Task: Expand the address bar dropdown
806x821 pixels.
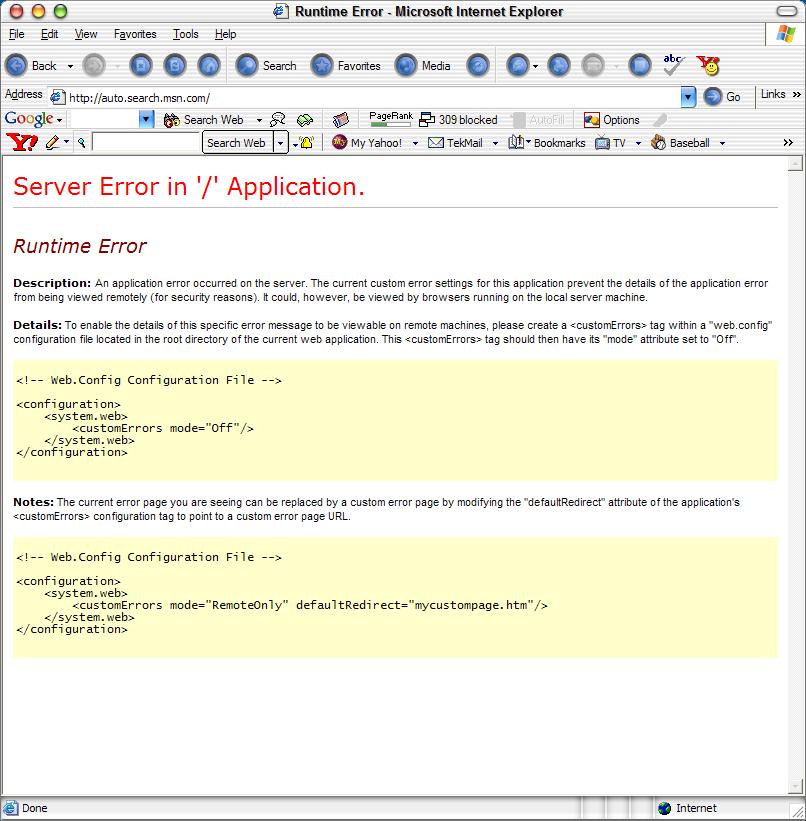Action: [x=688, y=97]
